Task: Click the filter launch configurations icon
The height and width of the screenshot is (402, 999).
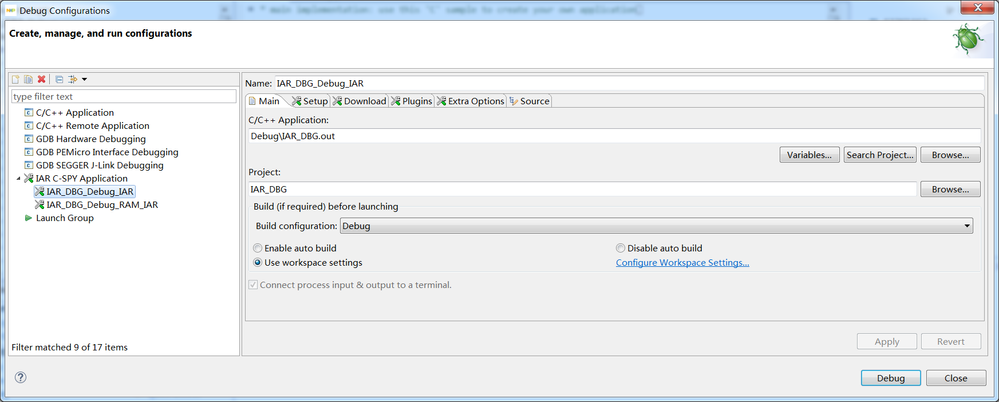Action: pos(73,80)
